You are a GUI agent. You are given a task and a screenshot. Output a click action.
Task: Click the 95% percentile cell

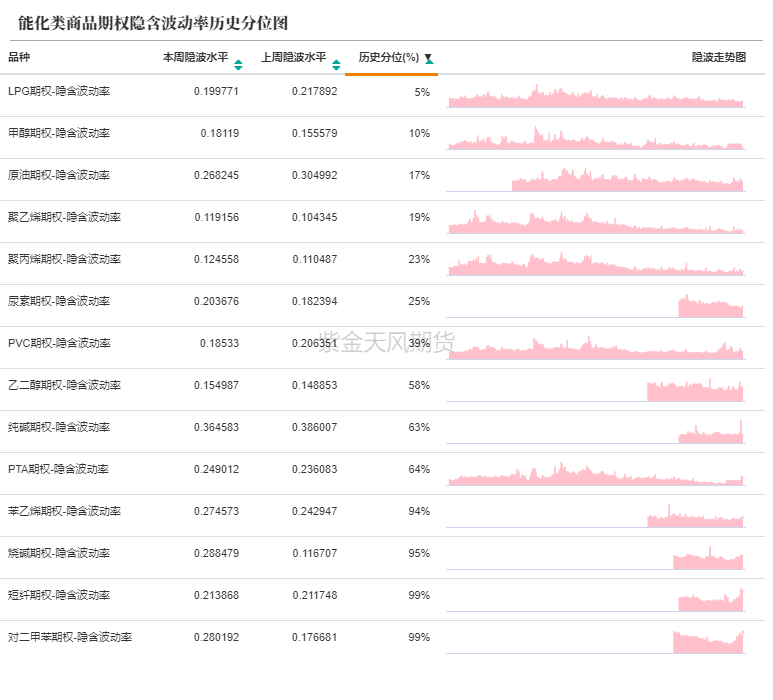(x=420, y=553)
